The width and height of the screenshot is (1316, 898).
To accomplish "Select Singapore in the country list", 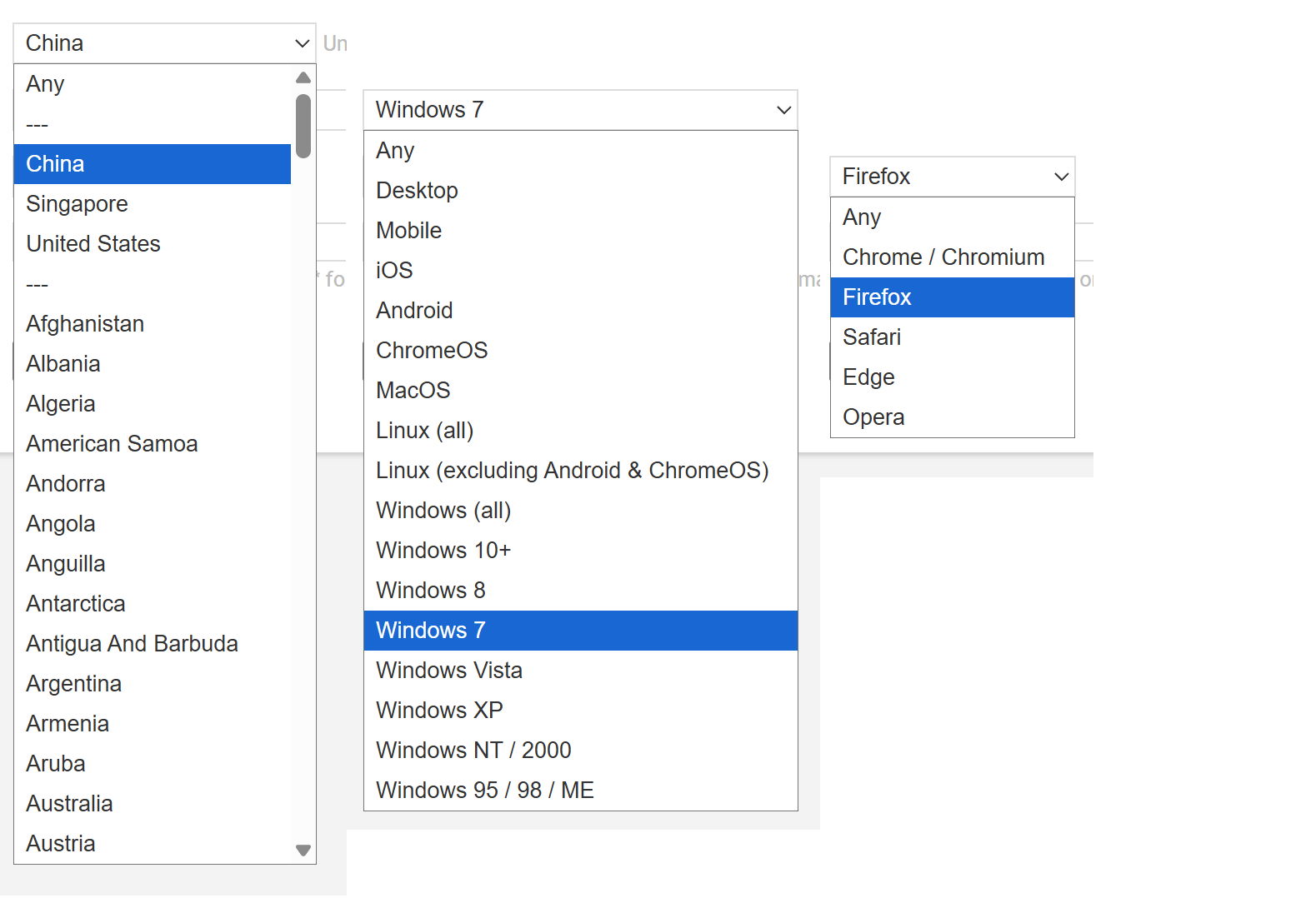I will coord(153,204).
